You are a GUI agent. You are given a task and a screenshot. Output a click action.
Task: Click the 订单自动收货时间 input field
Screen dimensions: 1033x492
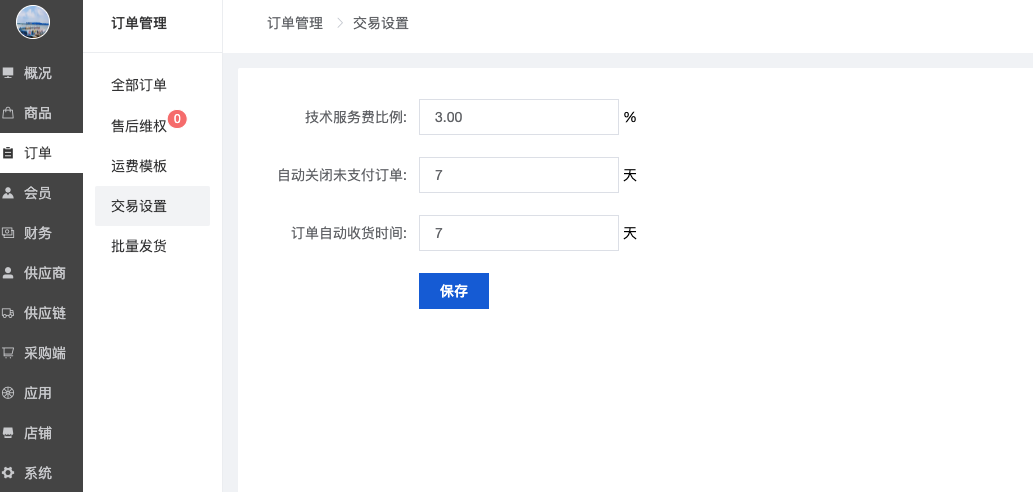point(519,233)
